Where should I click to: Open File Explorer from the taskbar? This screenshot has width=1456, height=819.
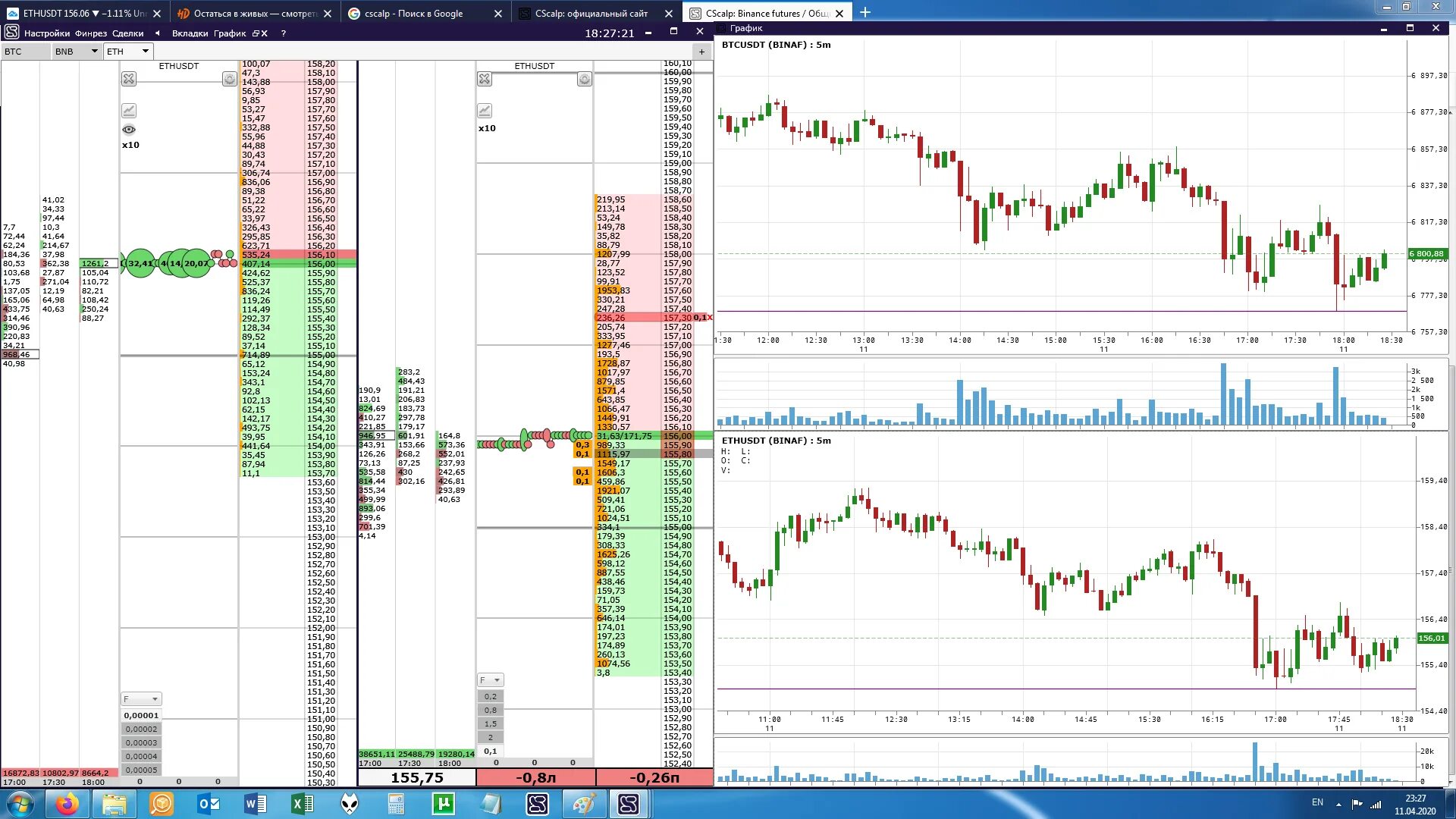115,804
